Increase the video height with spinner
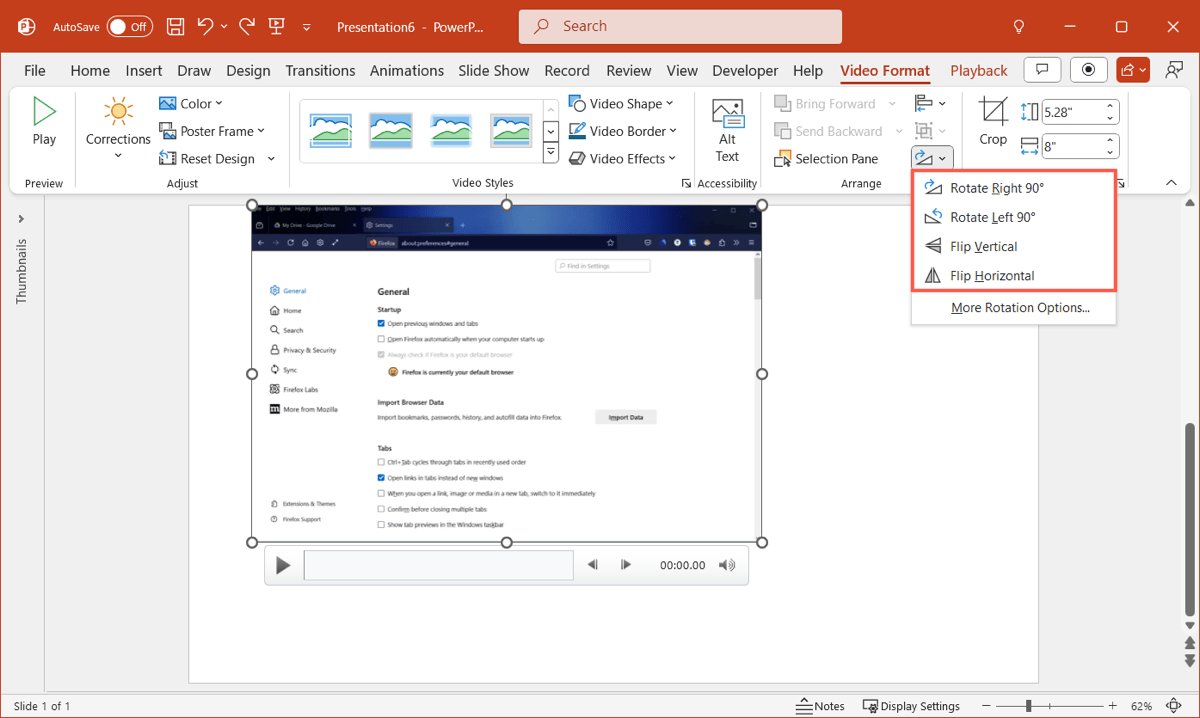 (1110, 107)
